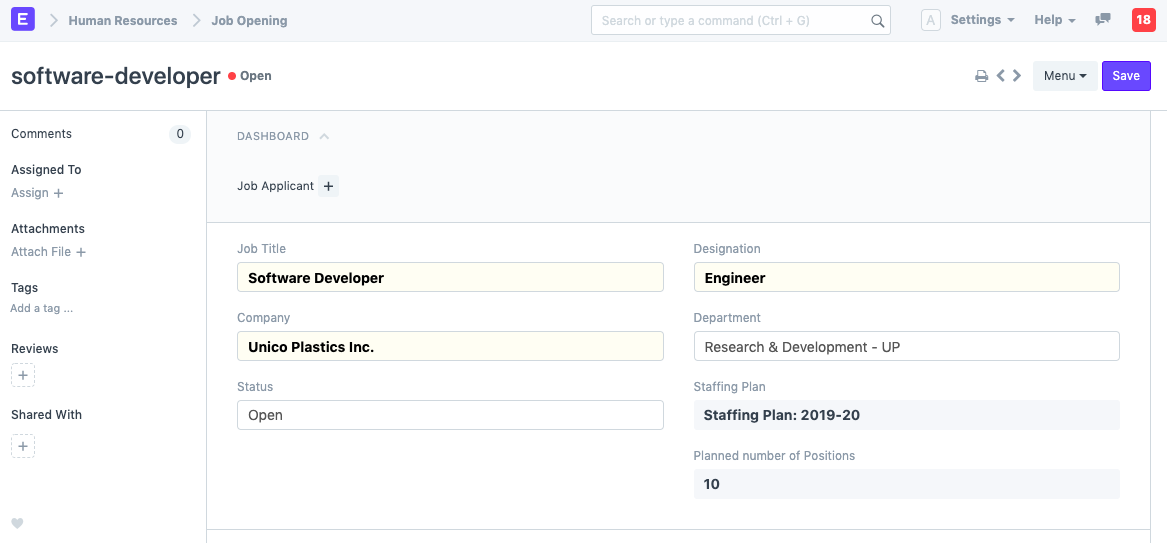Go to next document arrow
Image resolution: width=1167 pixels, height=543 pixels.
point(1017,76)
